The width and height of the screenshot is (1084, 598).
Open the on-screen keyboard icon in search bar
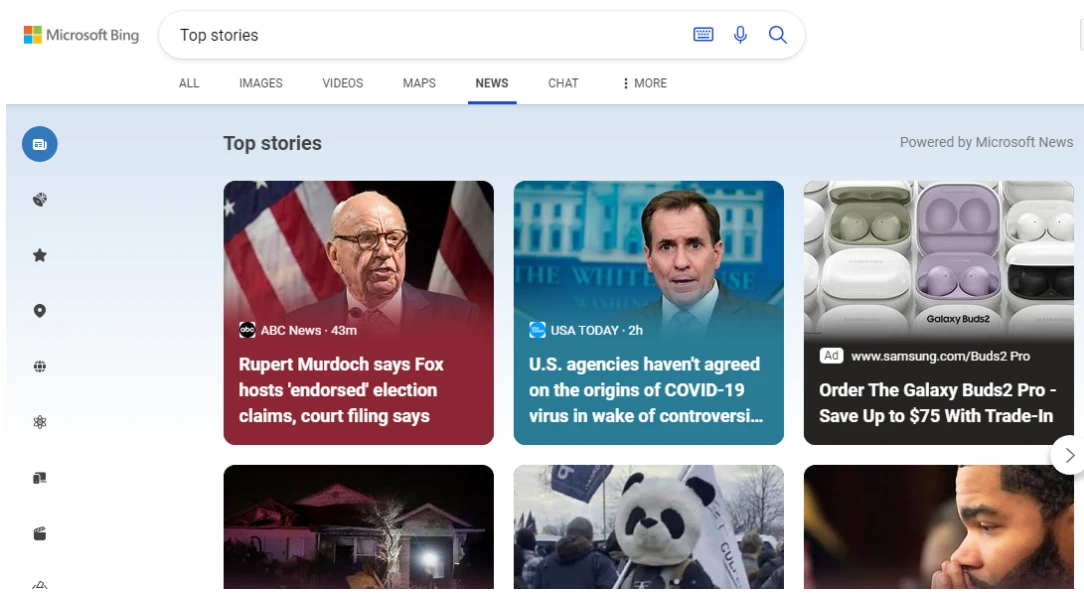703,35
